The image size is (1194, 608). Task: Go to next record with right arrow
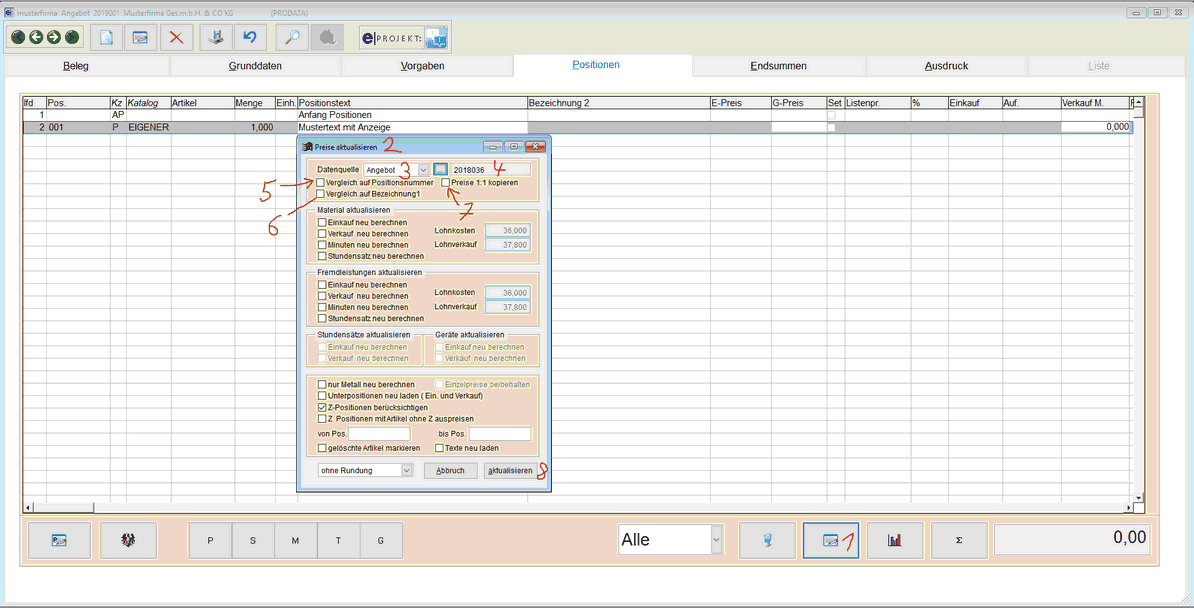pos(53,38)
